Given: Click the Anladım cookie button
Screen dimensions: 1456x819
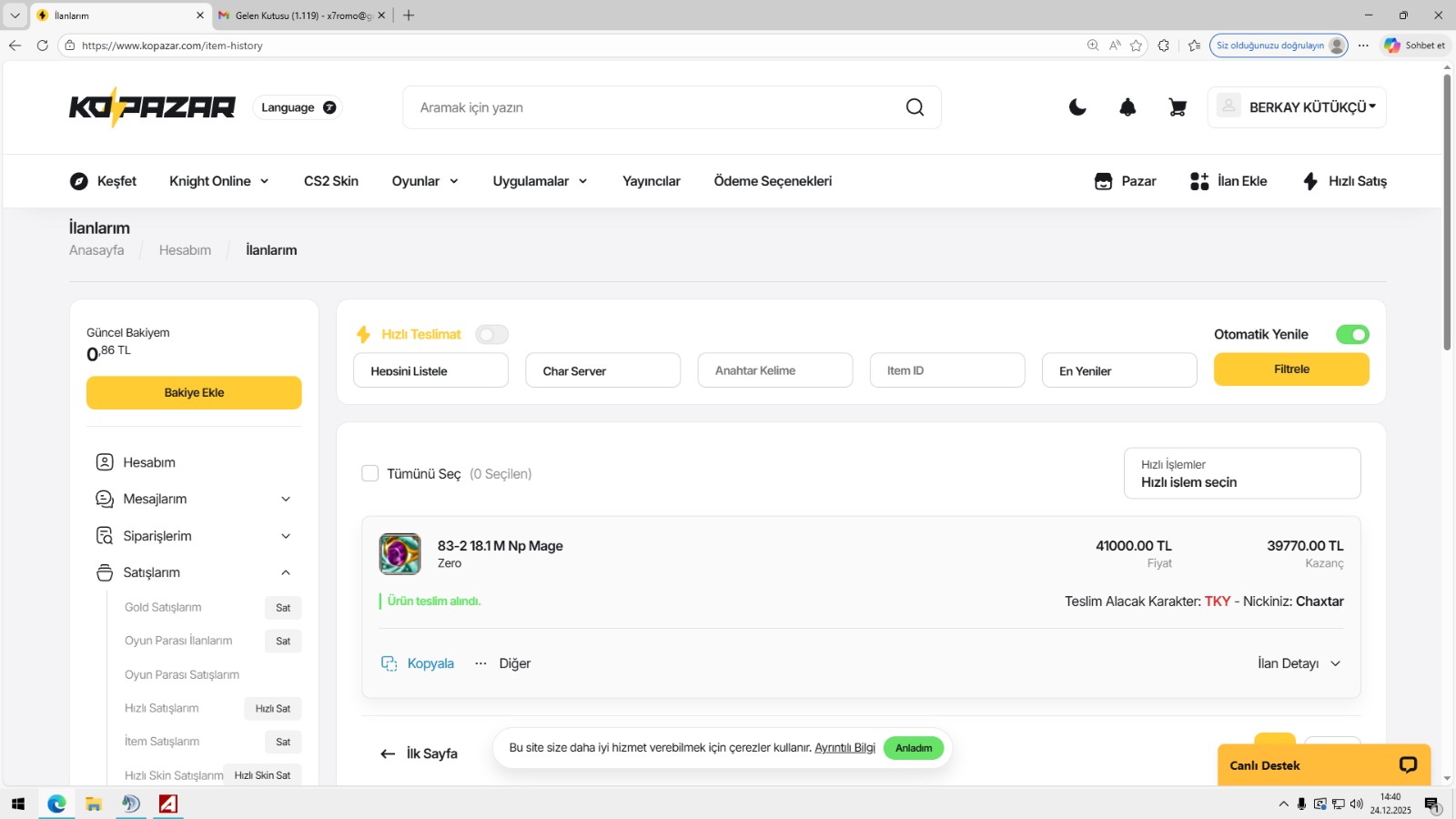Looking at the screenshot, I should [x=914, y=748].
